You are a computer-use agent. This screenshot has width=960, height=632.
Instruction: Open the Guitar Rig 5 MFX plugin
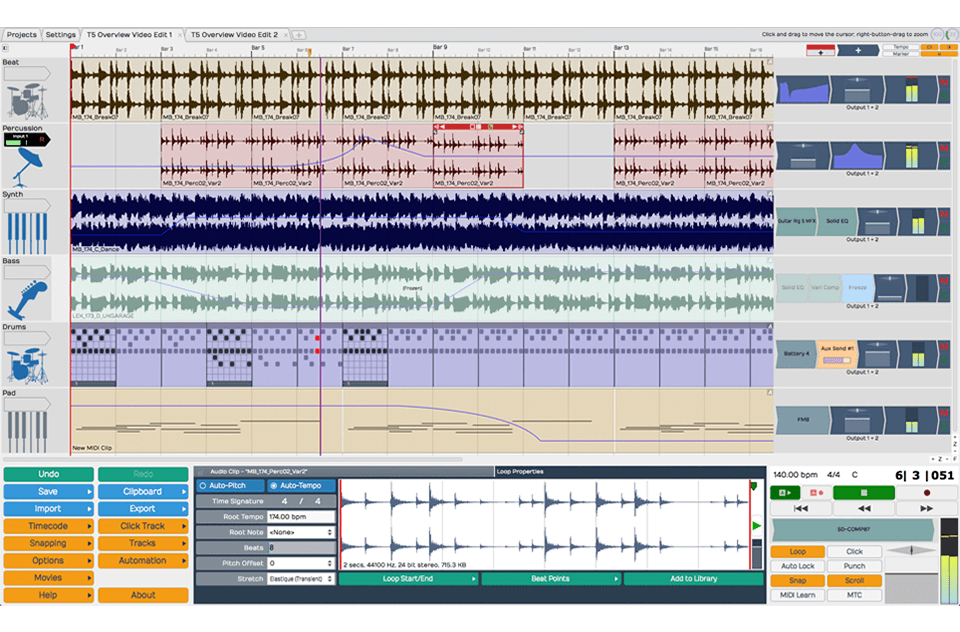point(797,220)
